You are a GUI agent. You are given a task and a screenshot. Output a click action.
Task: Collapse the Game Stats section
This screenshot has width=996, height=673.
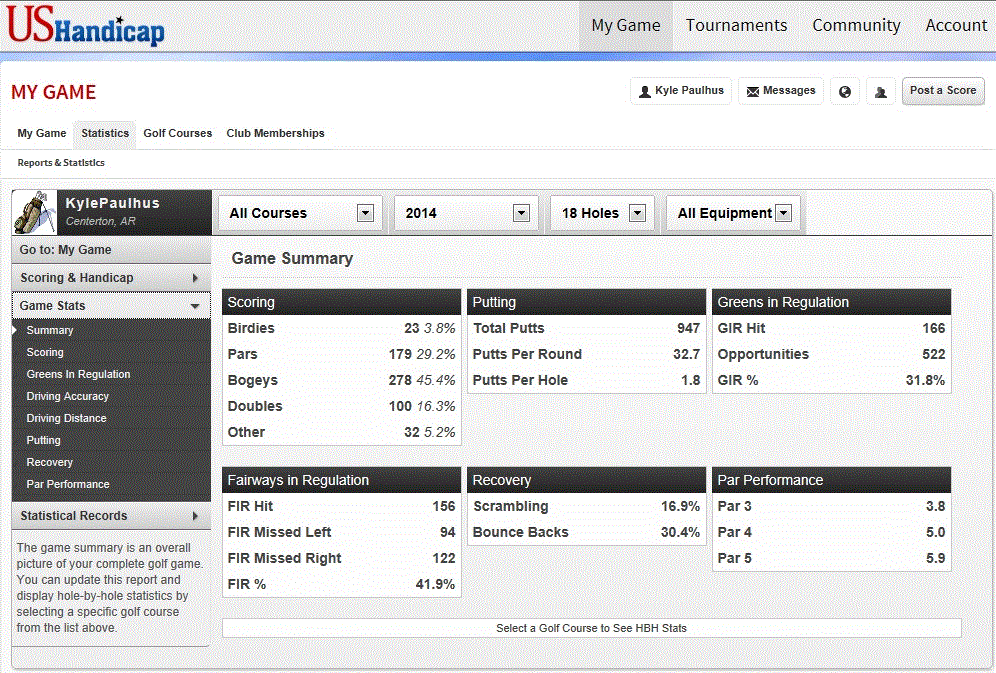click(x=110, y=306)
